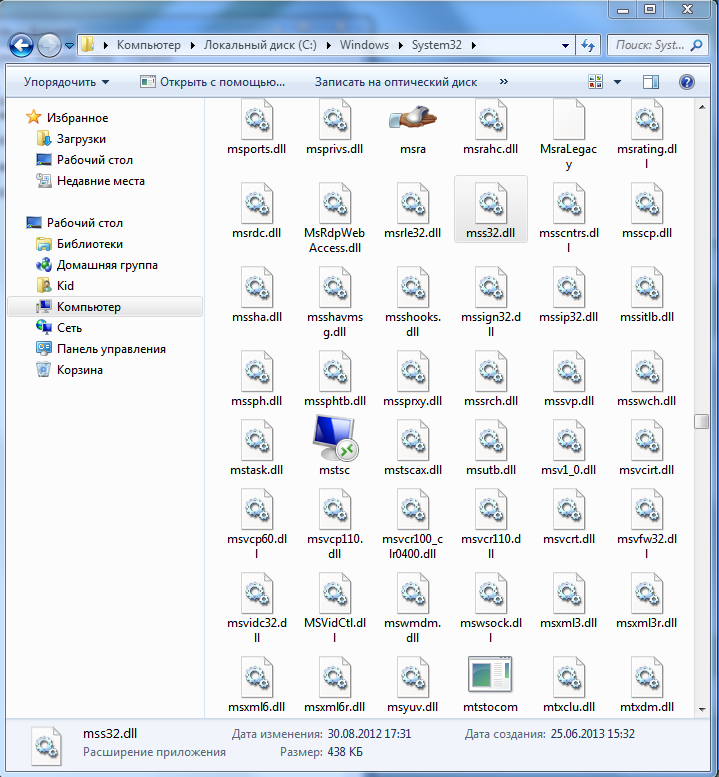The width and height of the screenshot is (719, 777).
Task: Select the mssha.dll file
Action: click(x=257, y=295)
